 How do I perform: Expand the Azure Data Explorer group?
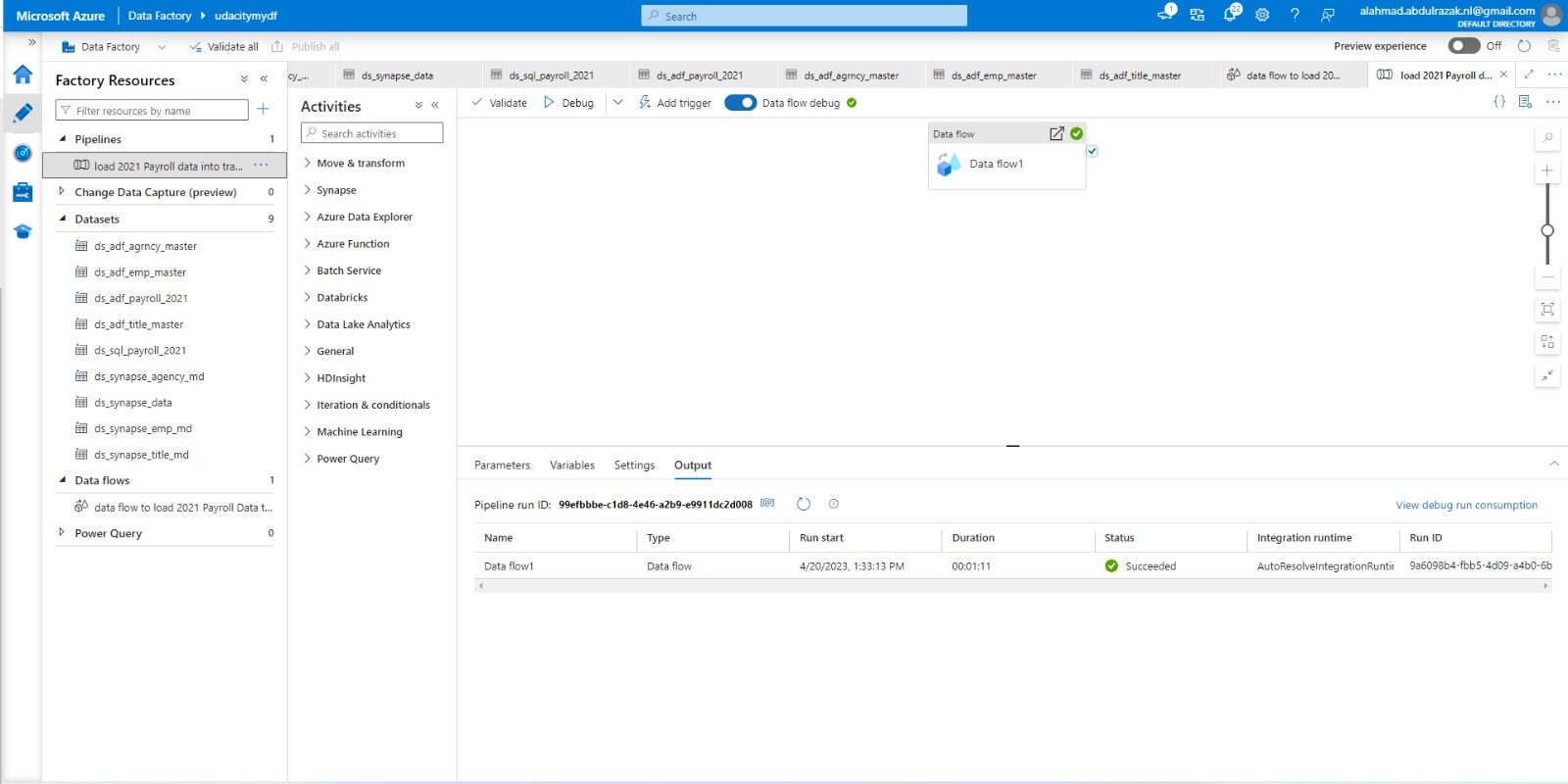307,217
